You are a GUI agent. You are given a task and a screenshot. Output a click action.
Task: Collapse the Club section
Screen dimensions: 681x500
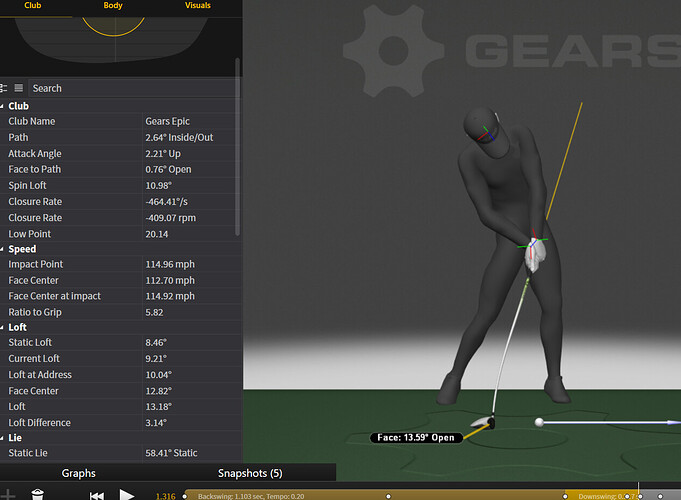pos(2,106)
